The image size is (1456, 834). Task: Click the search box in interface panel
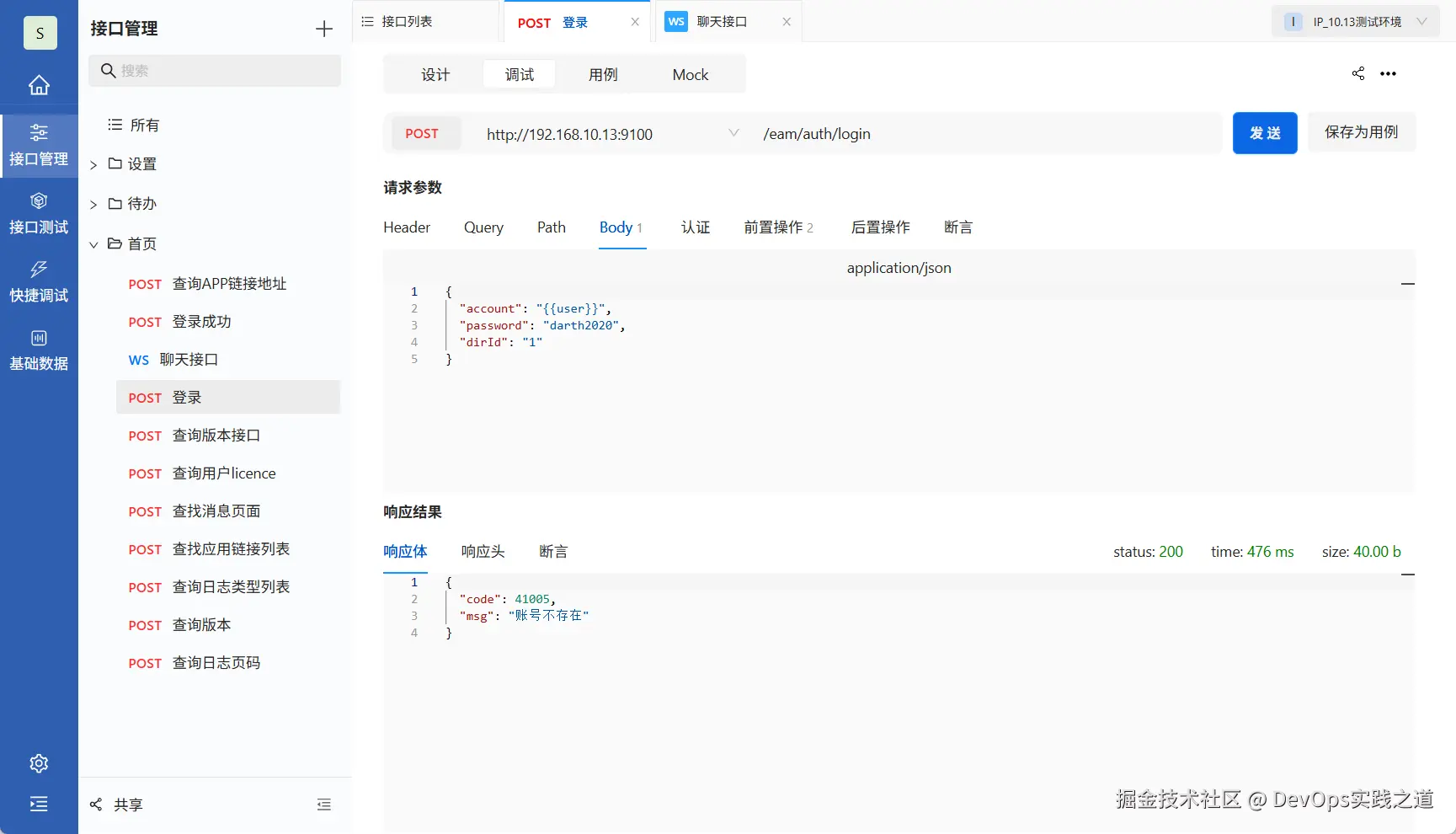215,71
